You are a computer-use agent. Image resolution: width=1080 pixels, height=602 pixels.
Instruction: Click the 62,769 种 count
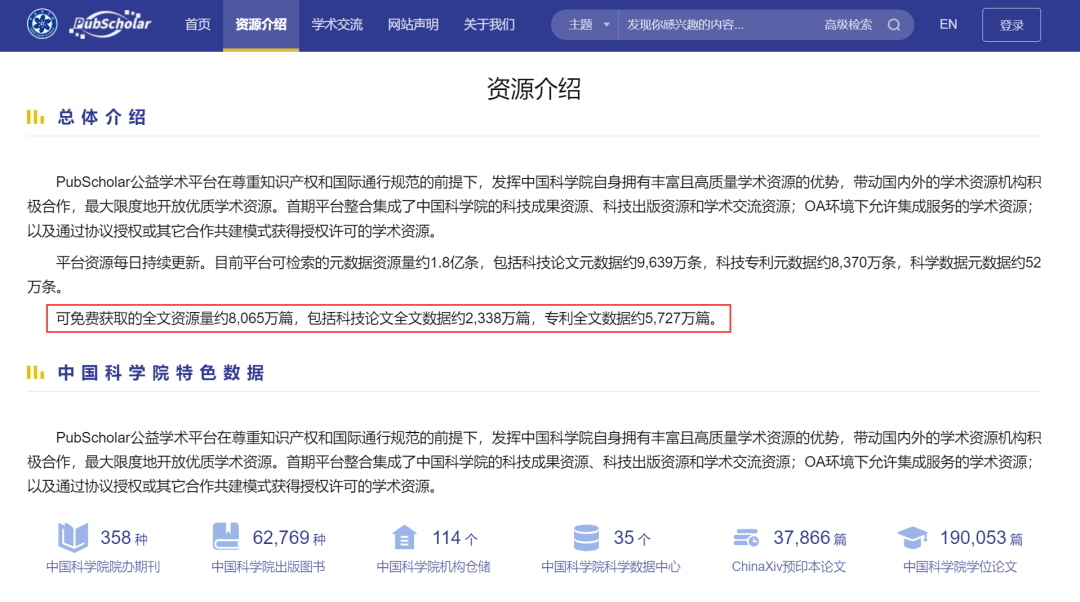289,537
